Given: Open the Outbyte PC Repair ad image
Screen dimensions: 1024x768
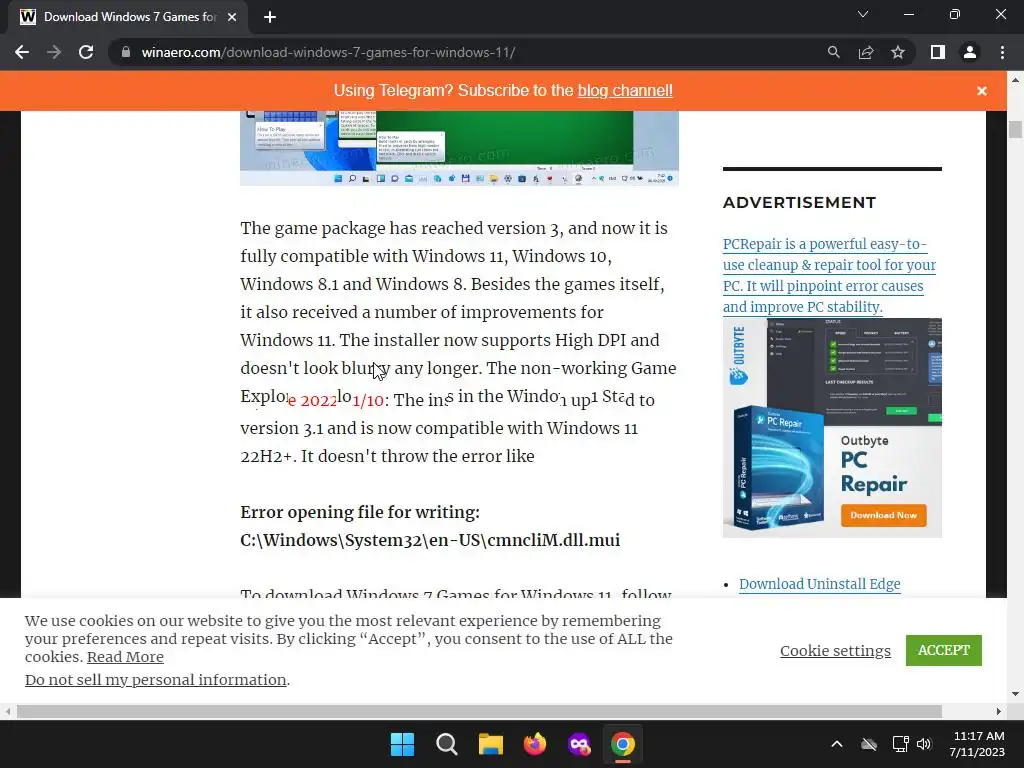Looking at the screenshot, I should click(832, 428).
